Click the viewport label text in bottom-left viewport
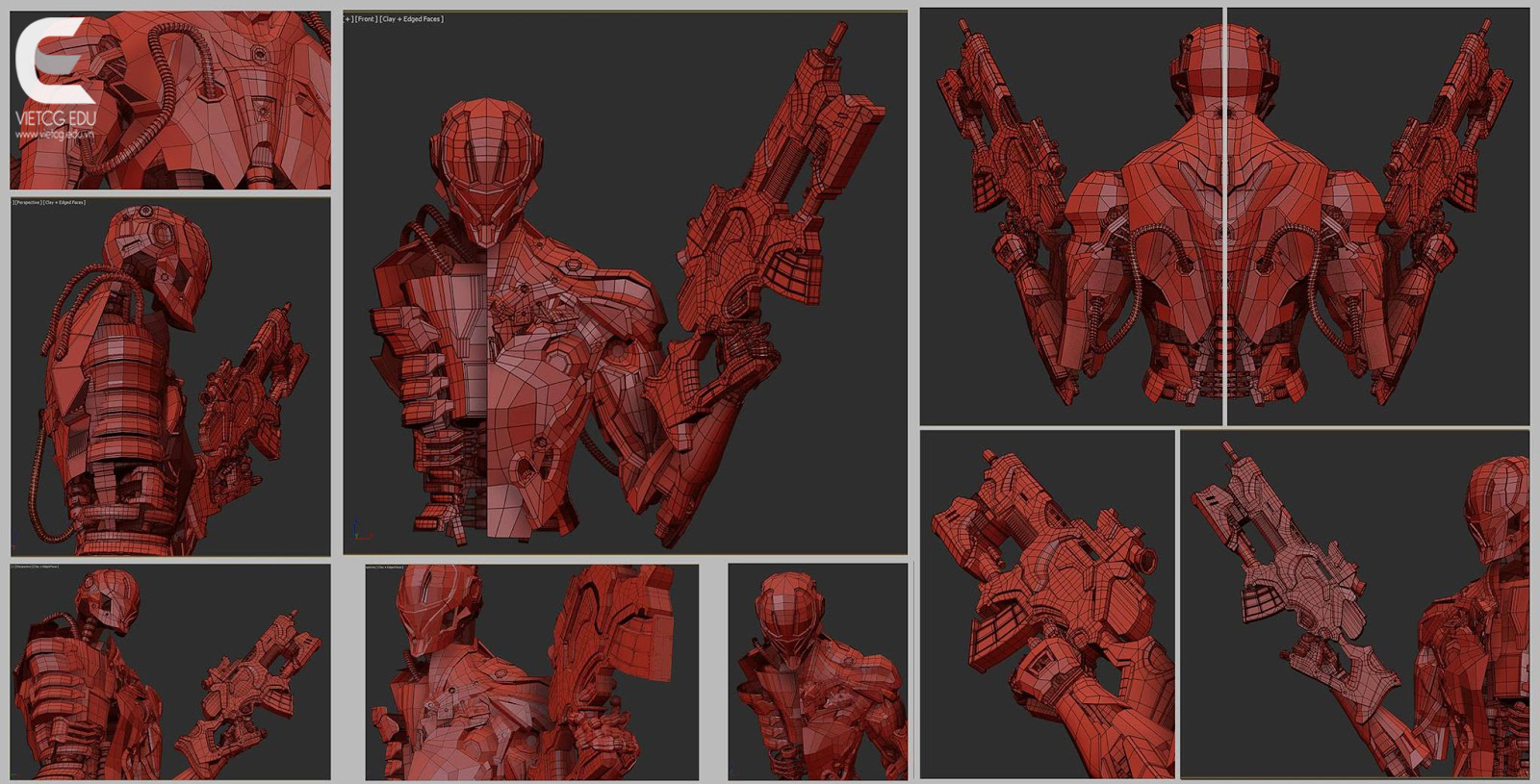This screenshot has width=1540, height=784. pos(36,567)
